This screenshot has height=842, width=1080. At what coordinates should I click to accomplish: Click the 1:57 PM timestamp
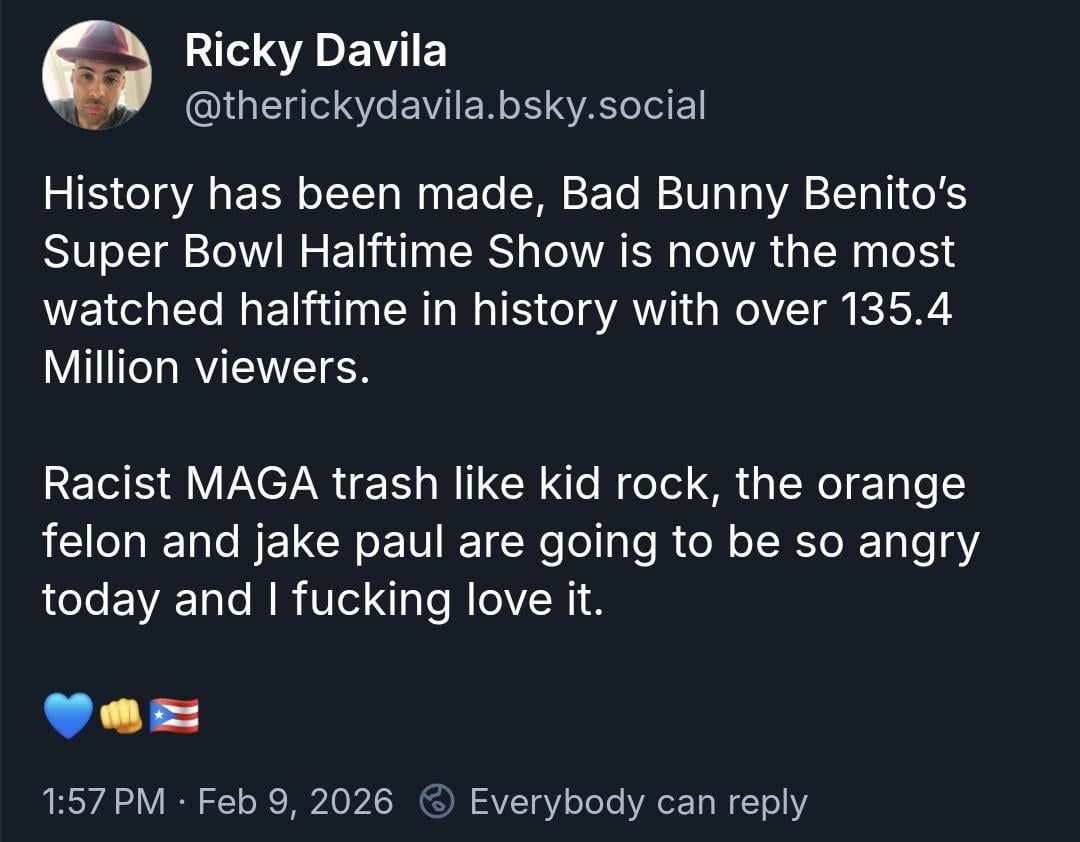point(104,802)
